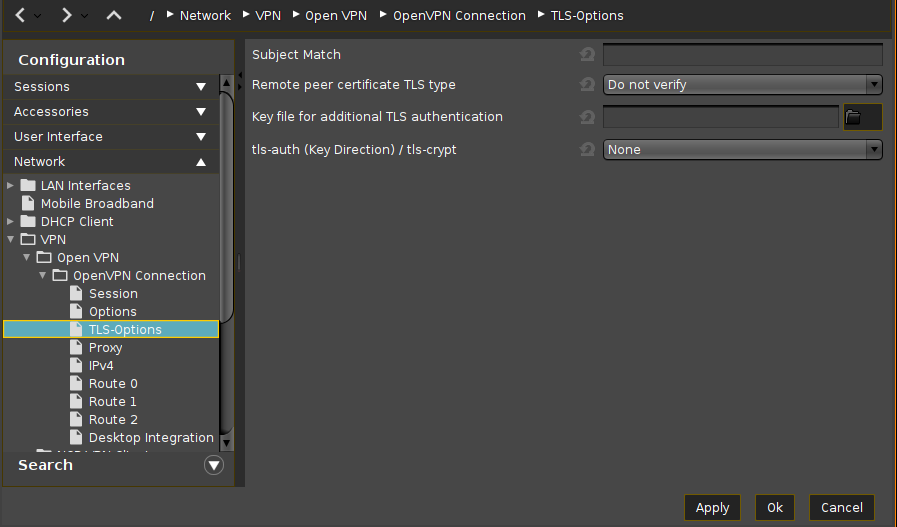The height and width of the screenshot is (527, 897).
Task: Reset Key file for TLS authentication
Action: click(587, 118)
